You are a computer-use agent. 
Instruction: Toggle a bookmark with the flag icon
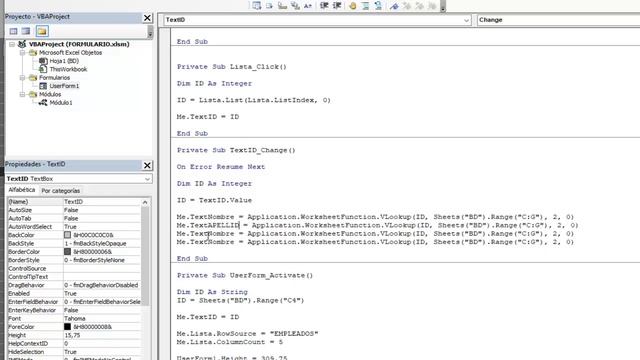click(394, 6)
